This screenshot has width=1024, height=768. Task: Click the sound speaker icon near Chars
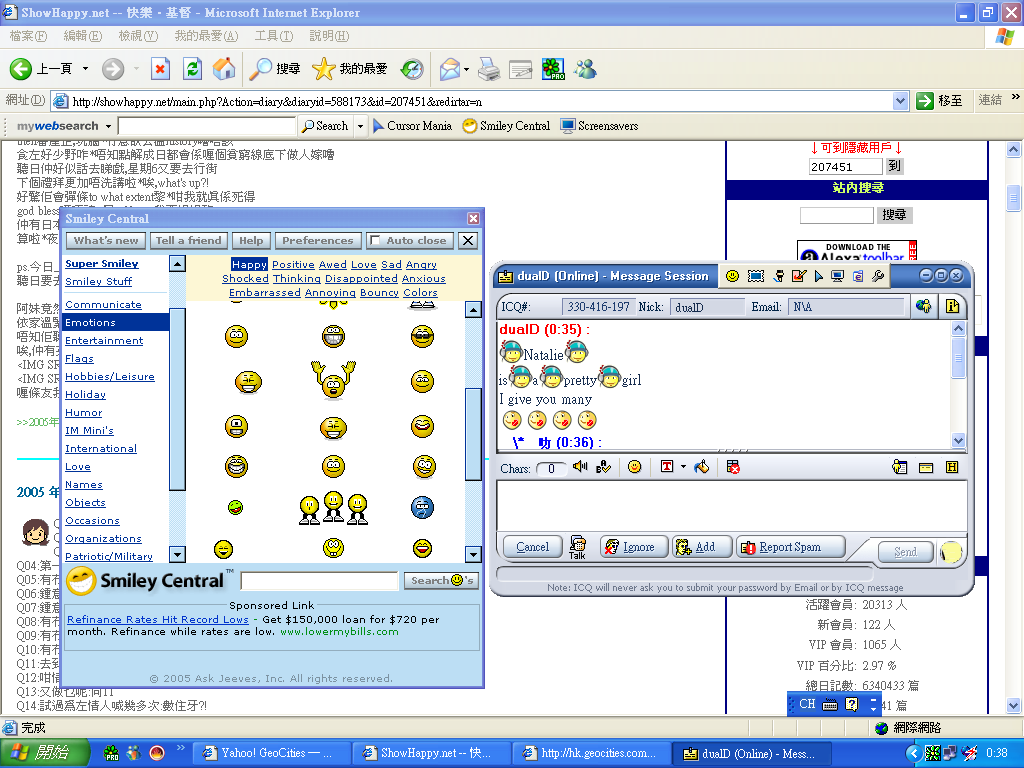[580, 467]
